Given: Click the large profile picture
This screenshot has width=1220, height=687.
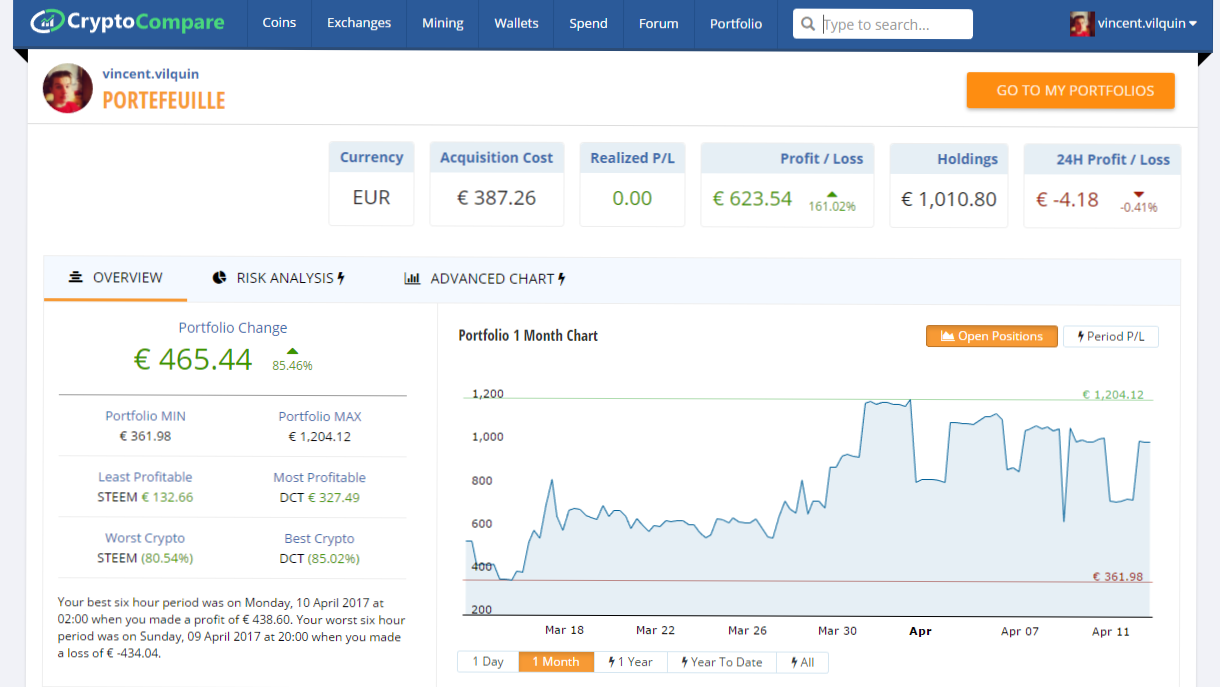Looking at the screenshot, I should click(68, 88).
